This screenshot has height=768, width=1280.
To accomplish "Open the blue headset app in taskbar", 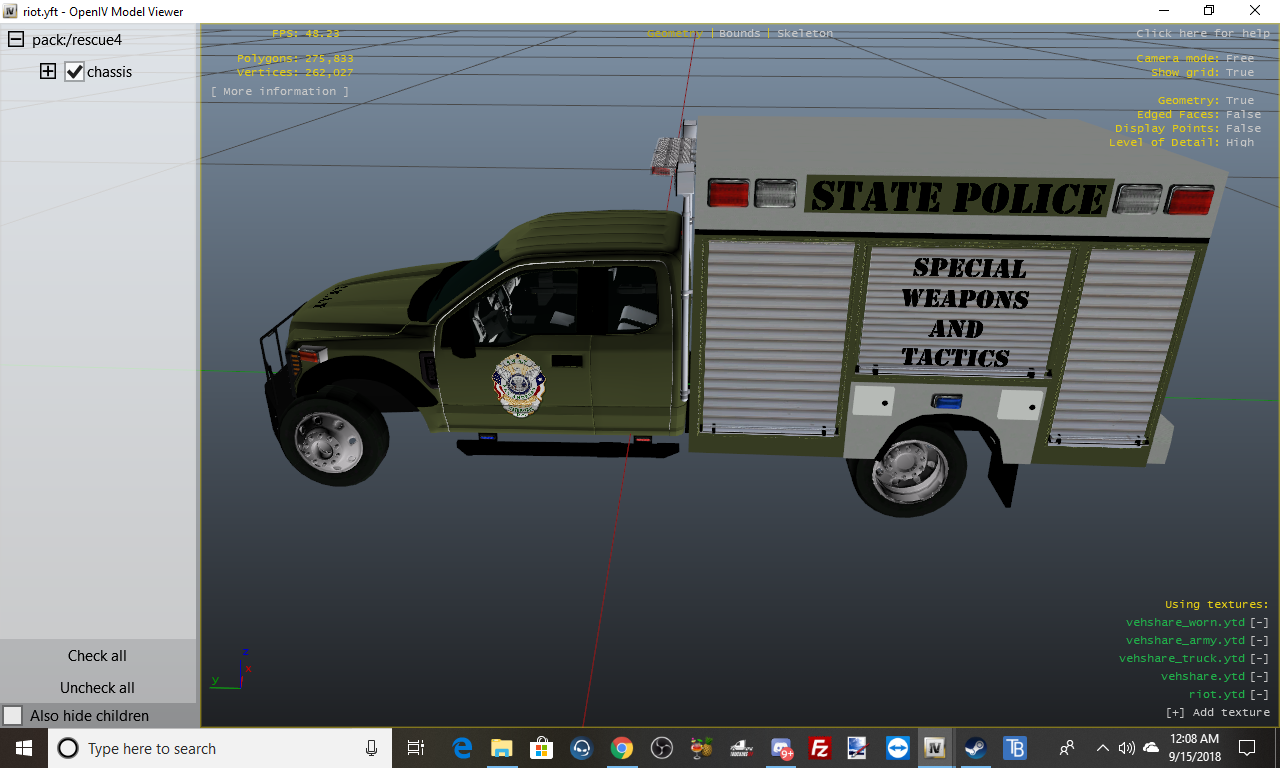I will (x=581, y=748).
